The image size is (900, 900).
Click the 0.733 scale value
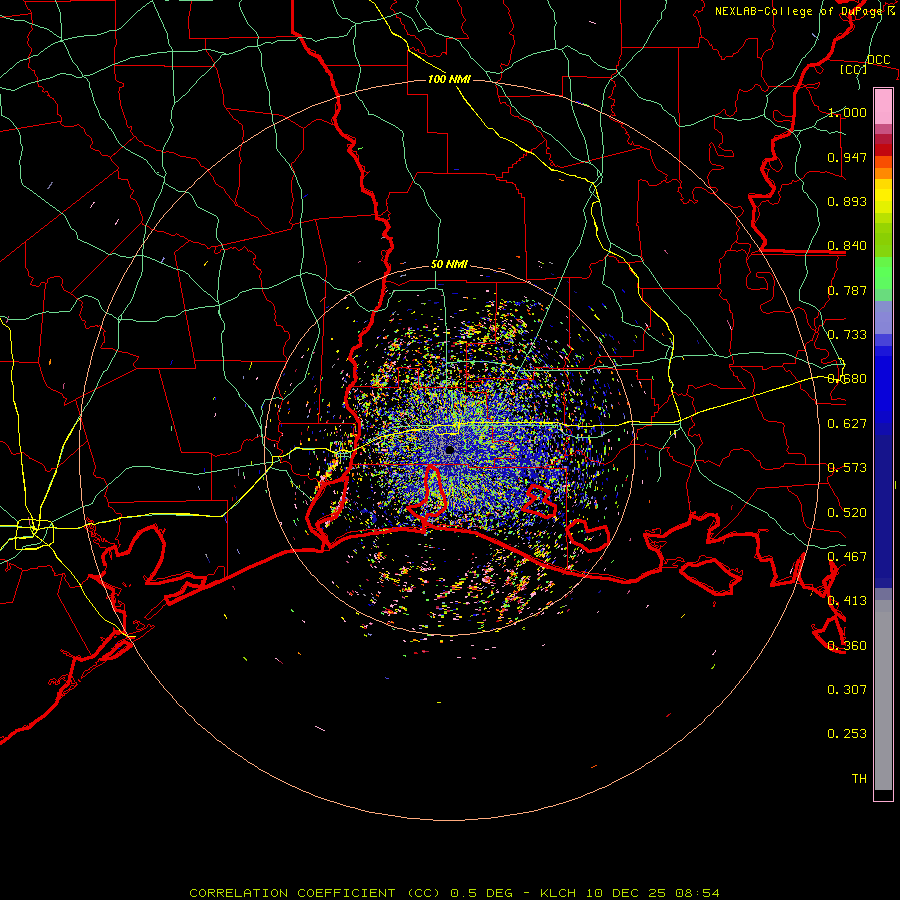[847, 335]
